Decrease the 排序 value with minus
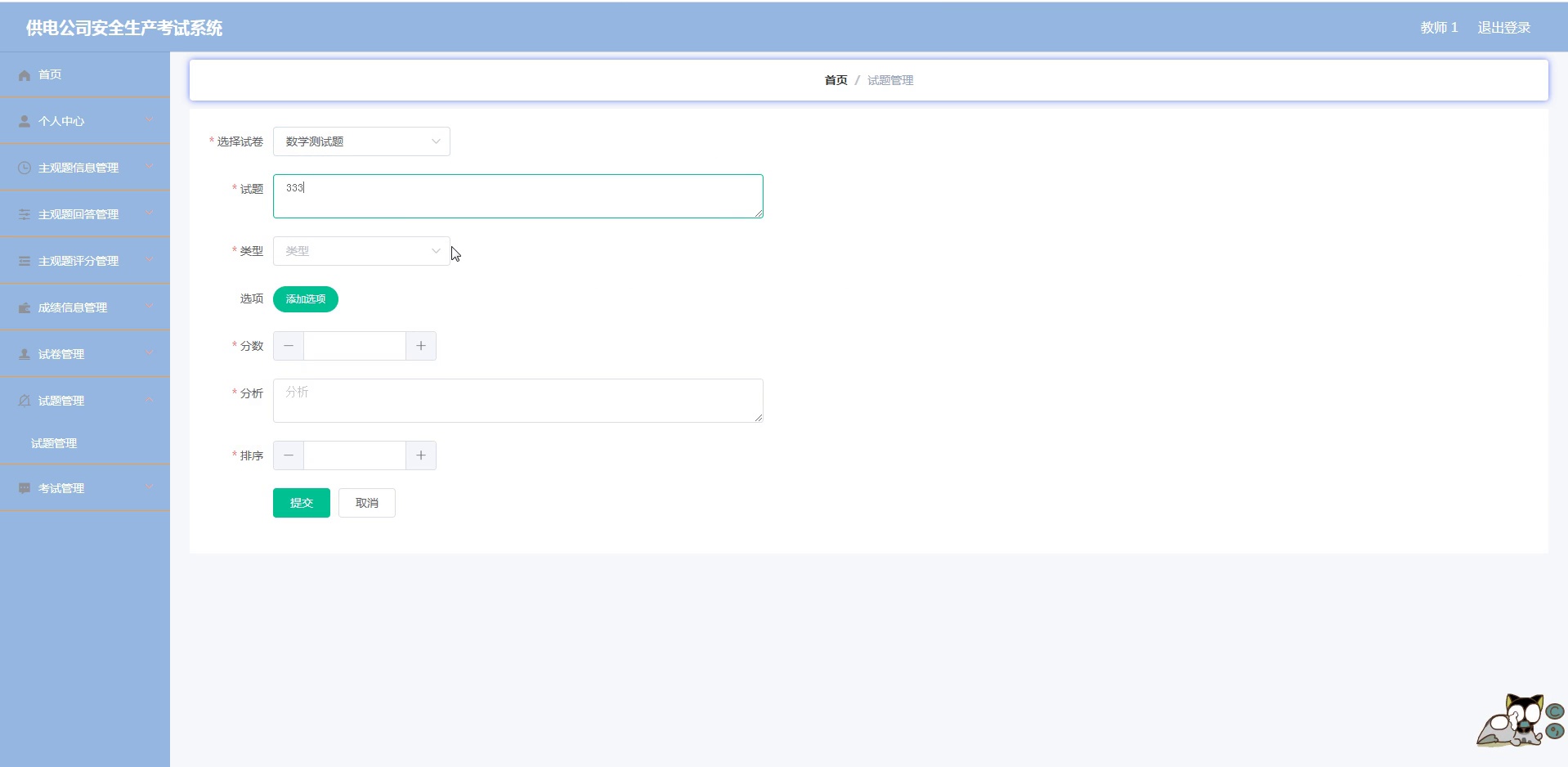Image resolution: width=1568 pixels, height=767 pixels. (289, 455)
